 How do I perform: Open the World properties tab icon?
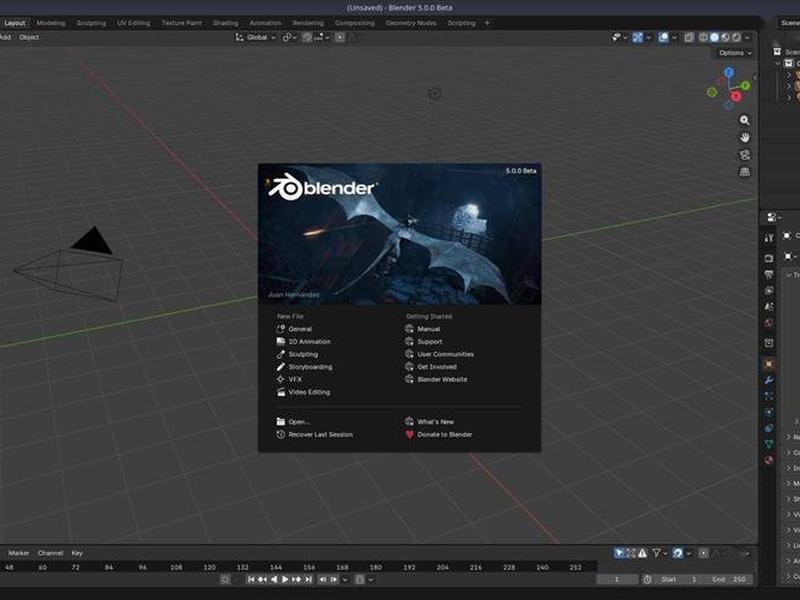(769, 323)
